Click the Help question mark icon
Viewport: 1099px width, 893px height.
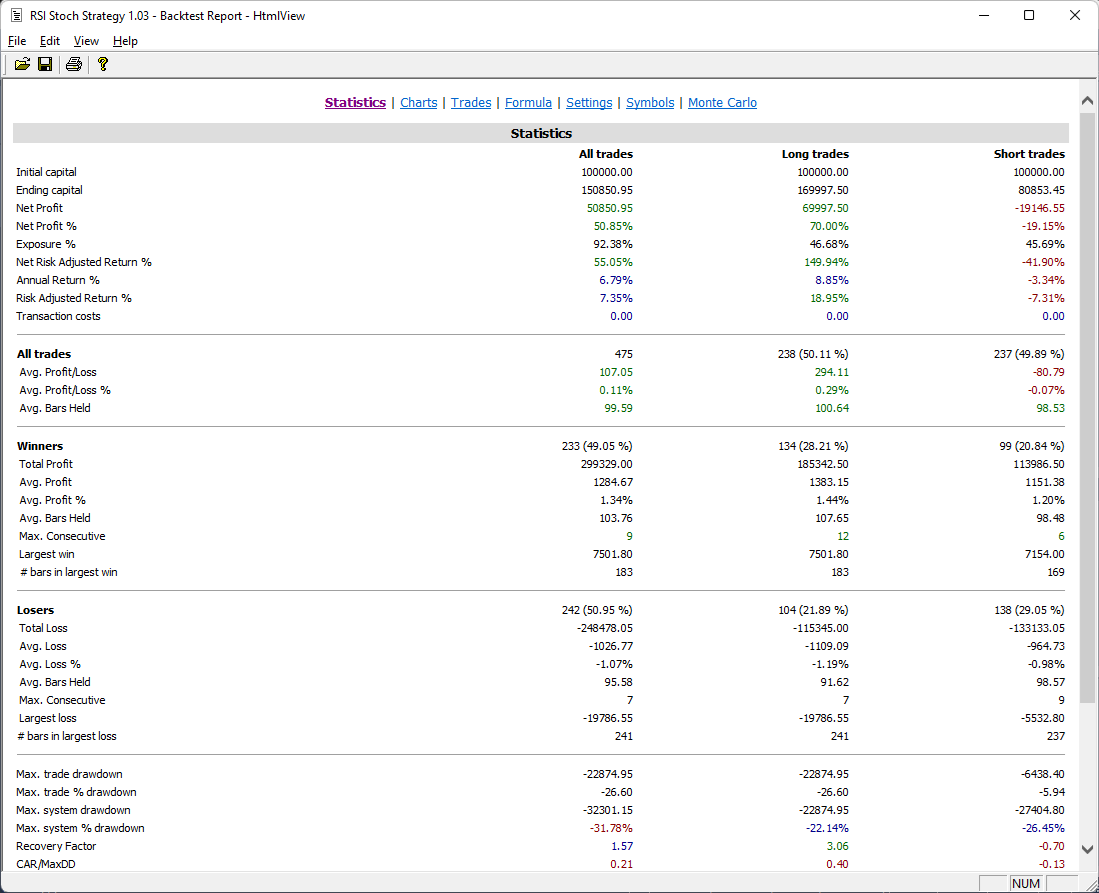click(x=103, y=64)
